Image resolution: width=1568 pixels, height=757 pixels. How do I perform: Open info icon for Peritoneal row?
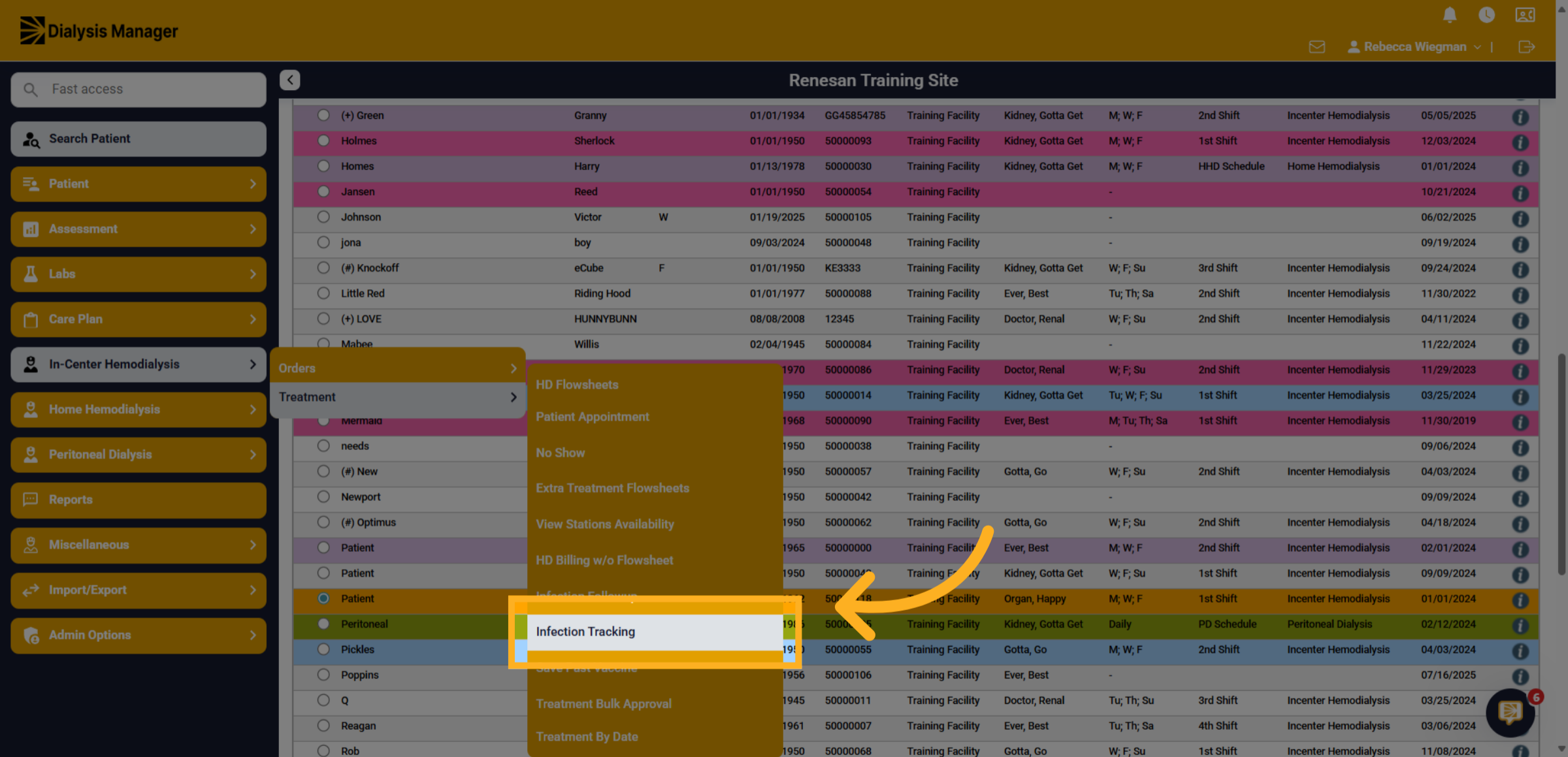coord(1520,626)
